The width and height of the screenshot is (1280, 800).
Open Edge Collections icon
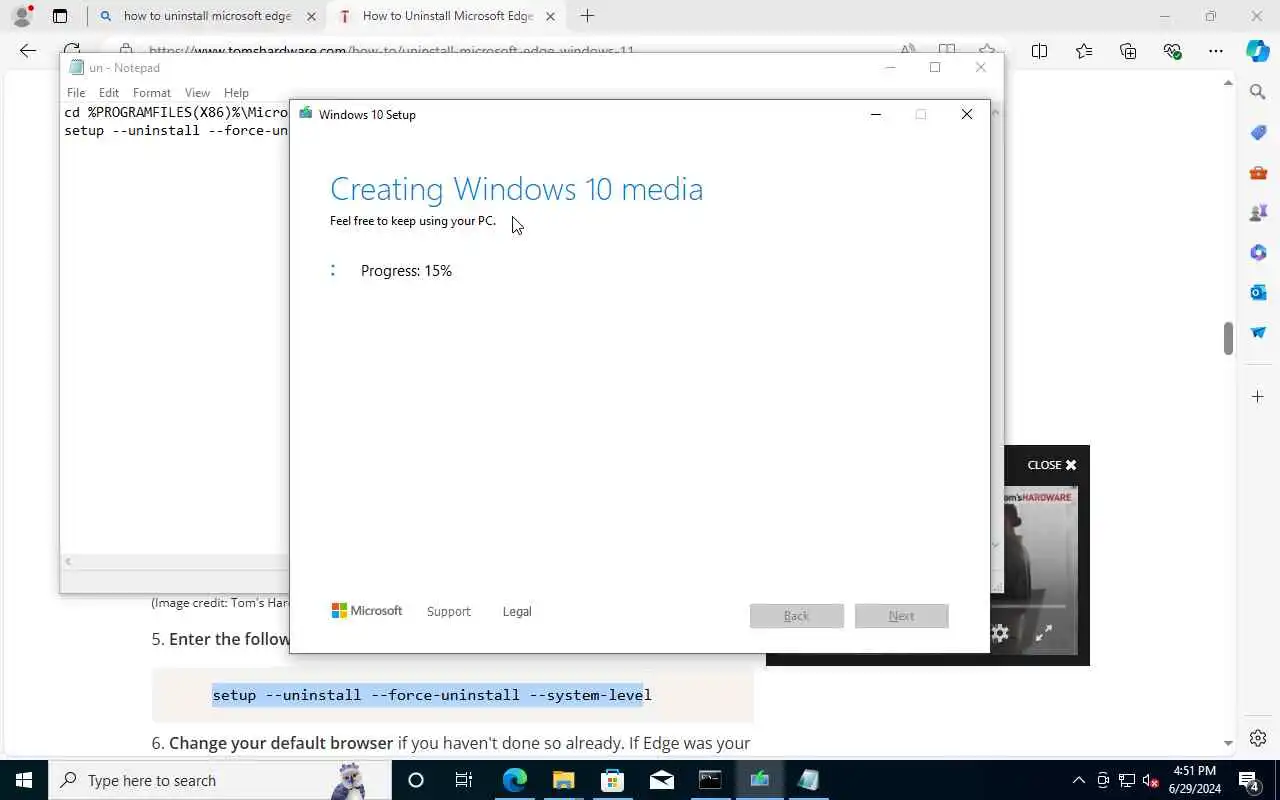point(1128,51)
